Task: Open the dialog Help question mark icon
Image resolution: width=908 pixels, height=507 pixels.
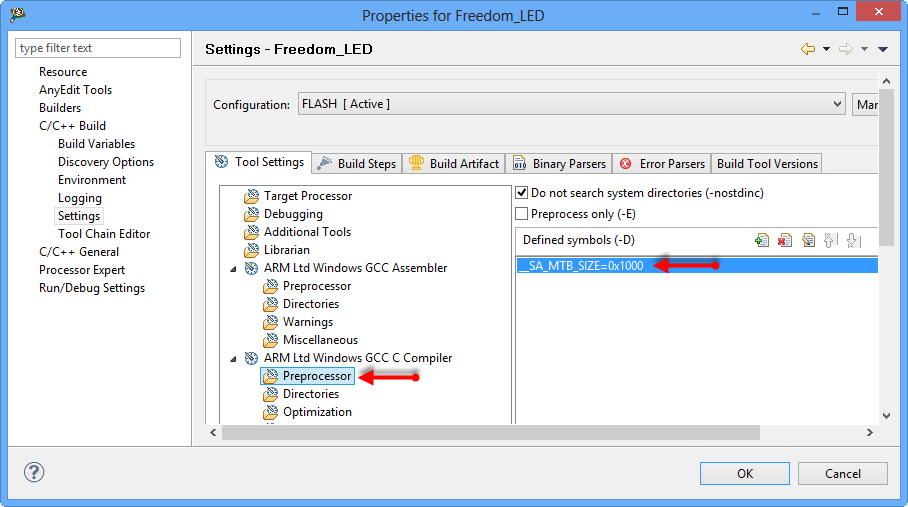Action: pyautogui.click(x=34, y=473)
